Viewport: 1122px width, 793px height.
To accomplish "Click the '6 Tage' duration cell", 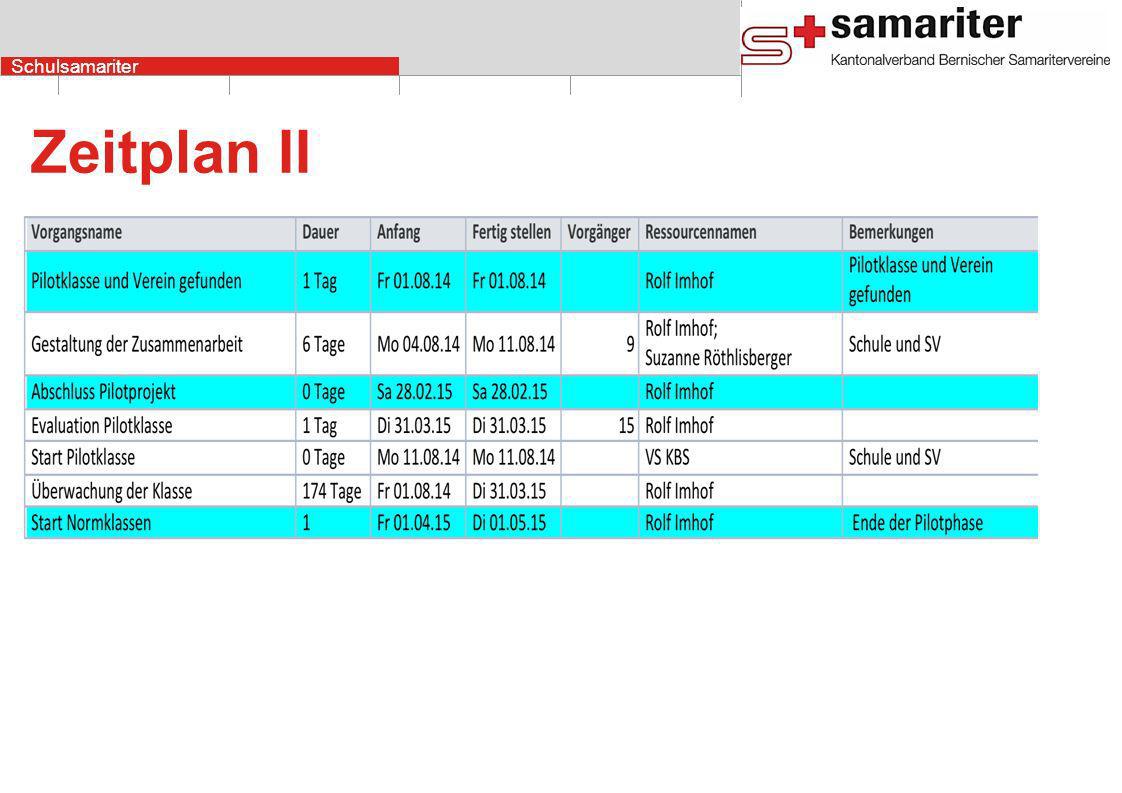I will point(333,344).
